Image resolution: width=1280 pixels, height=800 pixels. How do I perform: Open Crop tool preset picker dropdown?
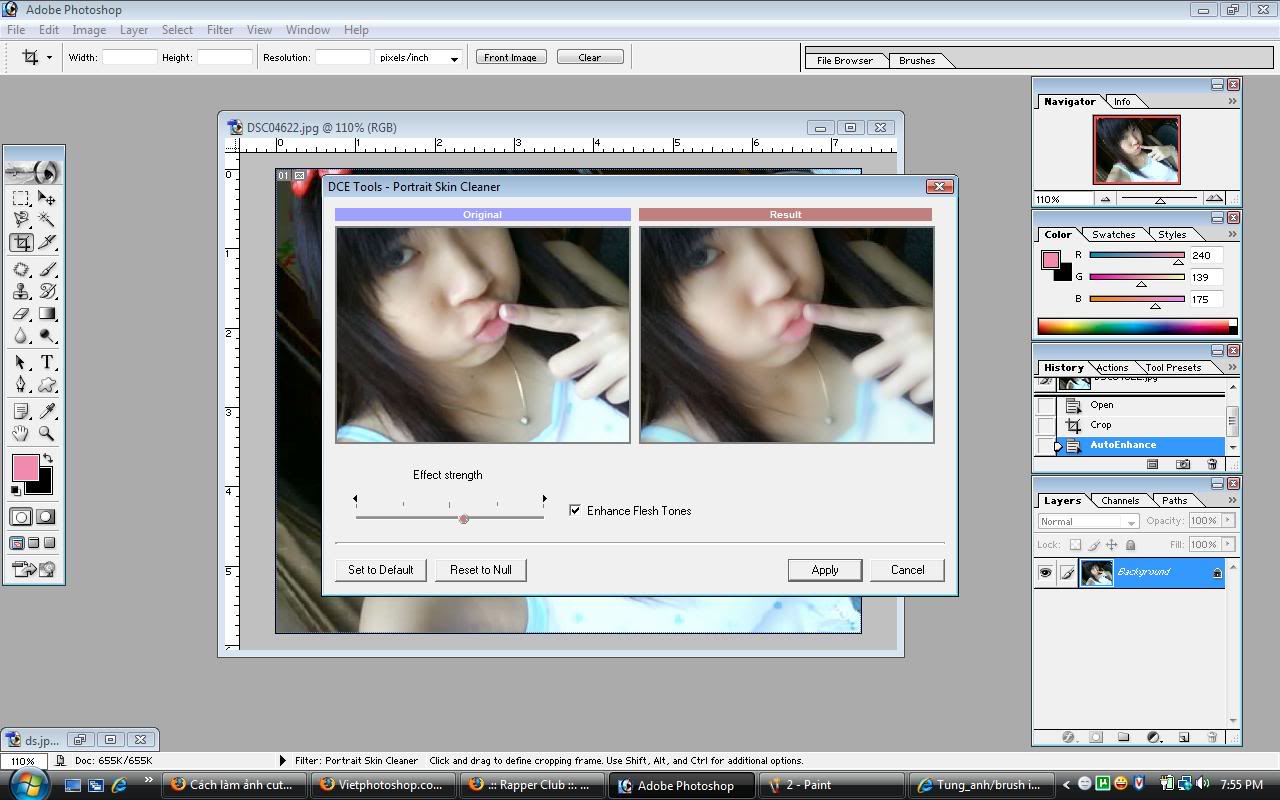point(49,58)
